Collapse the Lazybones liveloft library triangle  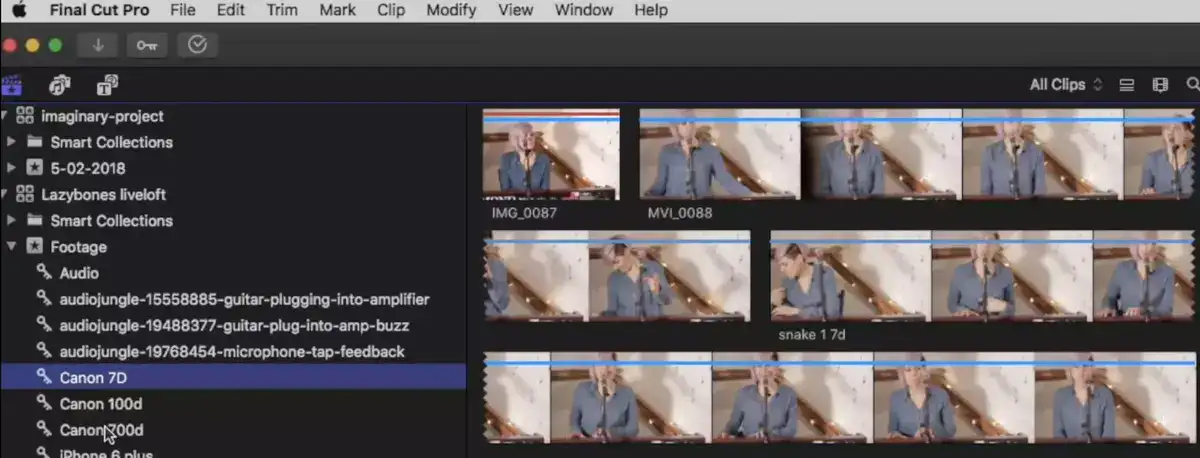tap(4, 194)
